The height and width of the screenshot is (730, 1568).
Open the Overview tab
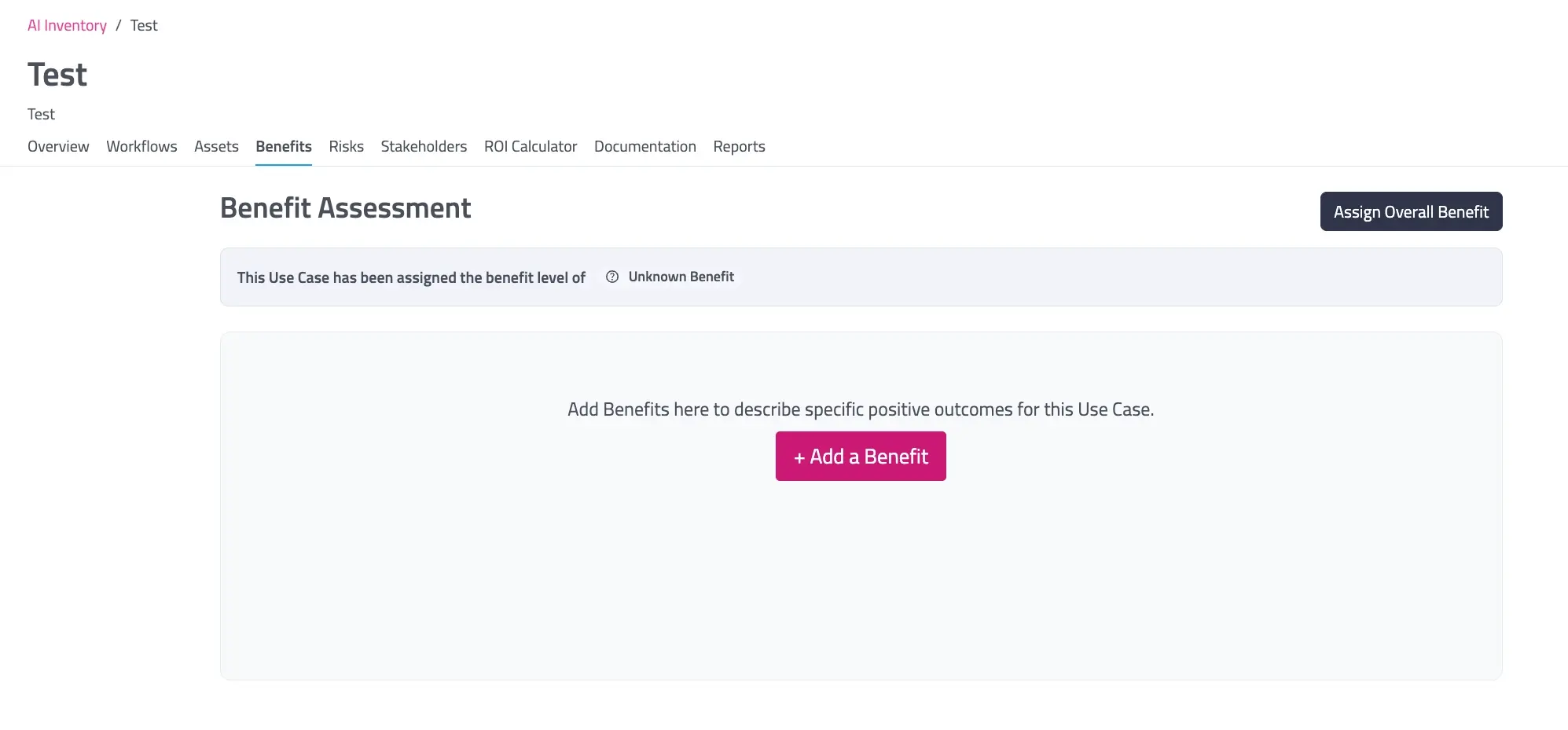58,146
